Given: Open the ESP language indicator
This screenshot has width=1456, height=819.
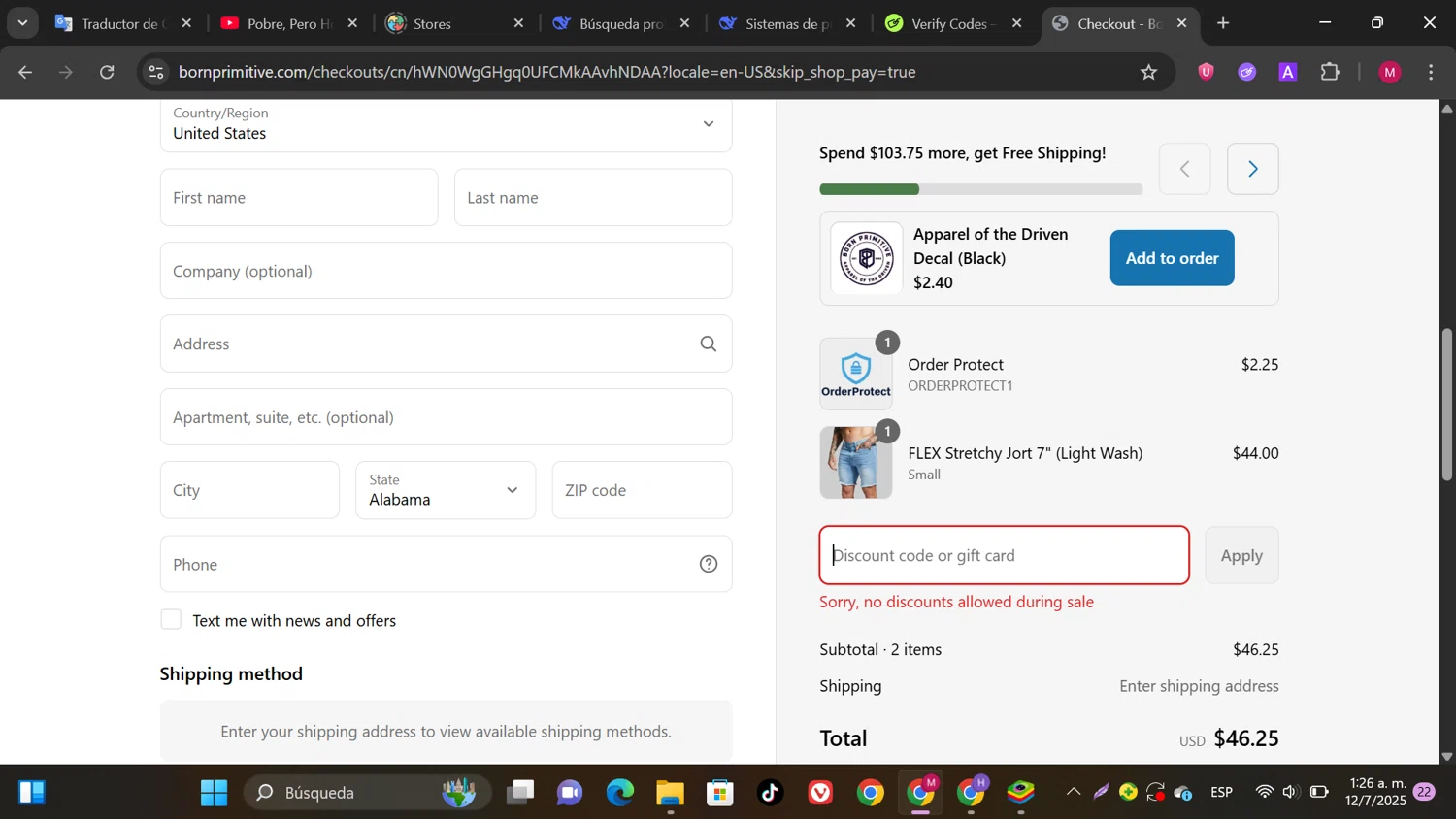Looking at the screenshot, I should (x=1222, y=792).
